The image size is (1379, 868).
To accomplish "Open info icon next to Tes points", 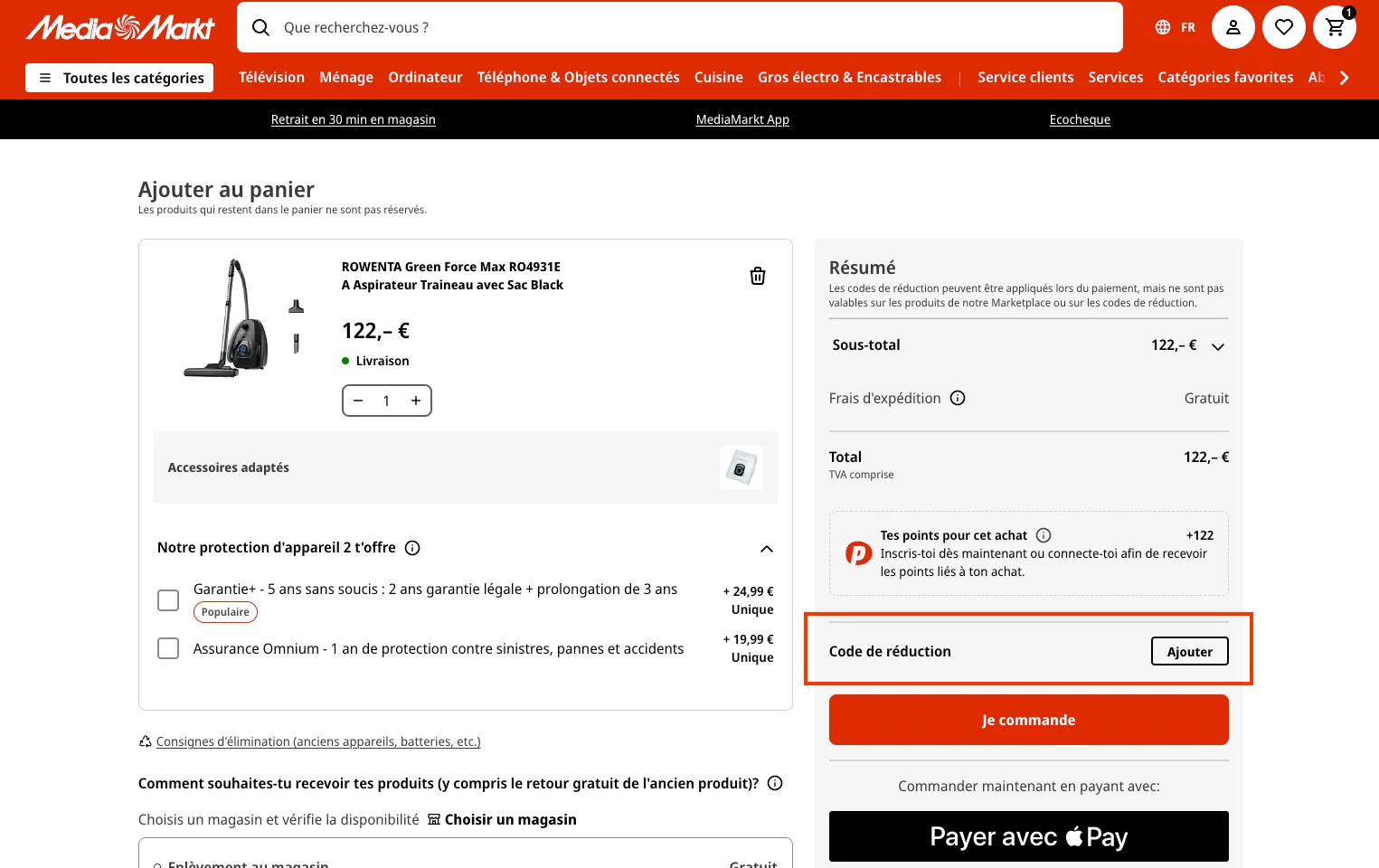I will click(1044, 535).
